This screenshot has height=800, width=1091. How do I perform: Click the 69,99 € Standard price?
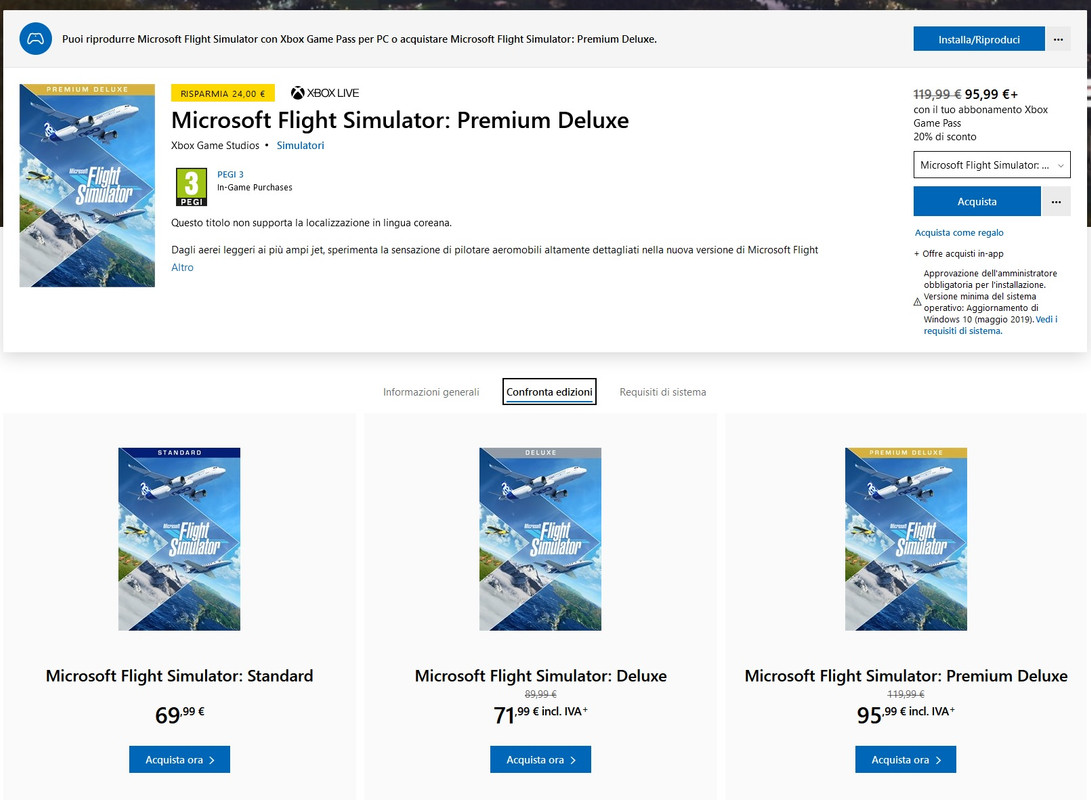pyautogui.click(x=180, y=714)
